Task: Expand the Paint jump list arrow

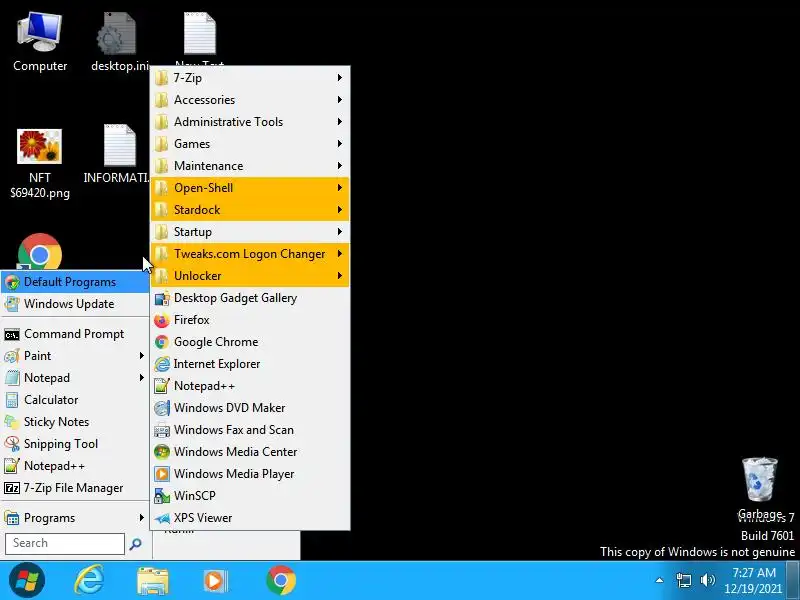Action: [x=141, y=356]
